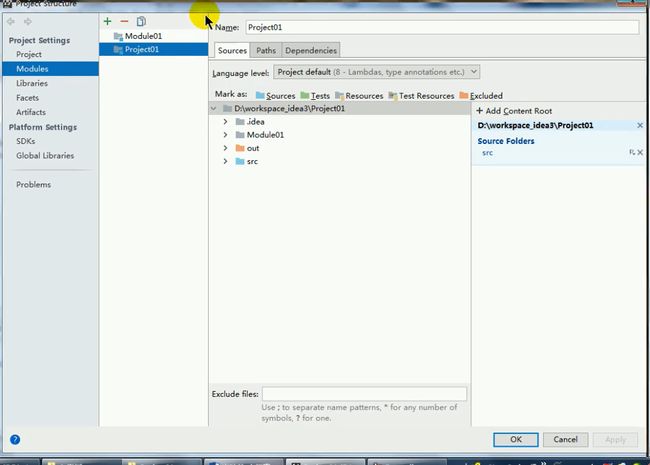Select the .idea folder in the tree

(250, 122)
